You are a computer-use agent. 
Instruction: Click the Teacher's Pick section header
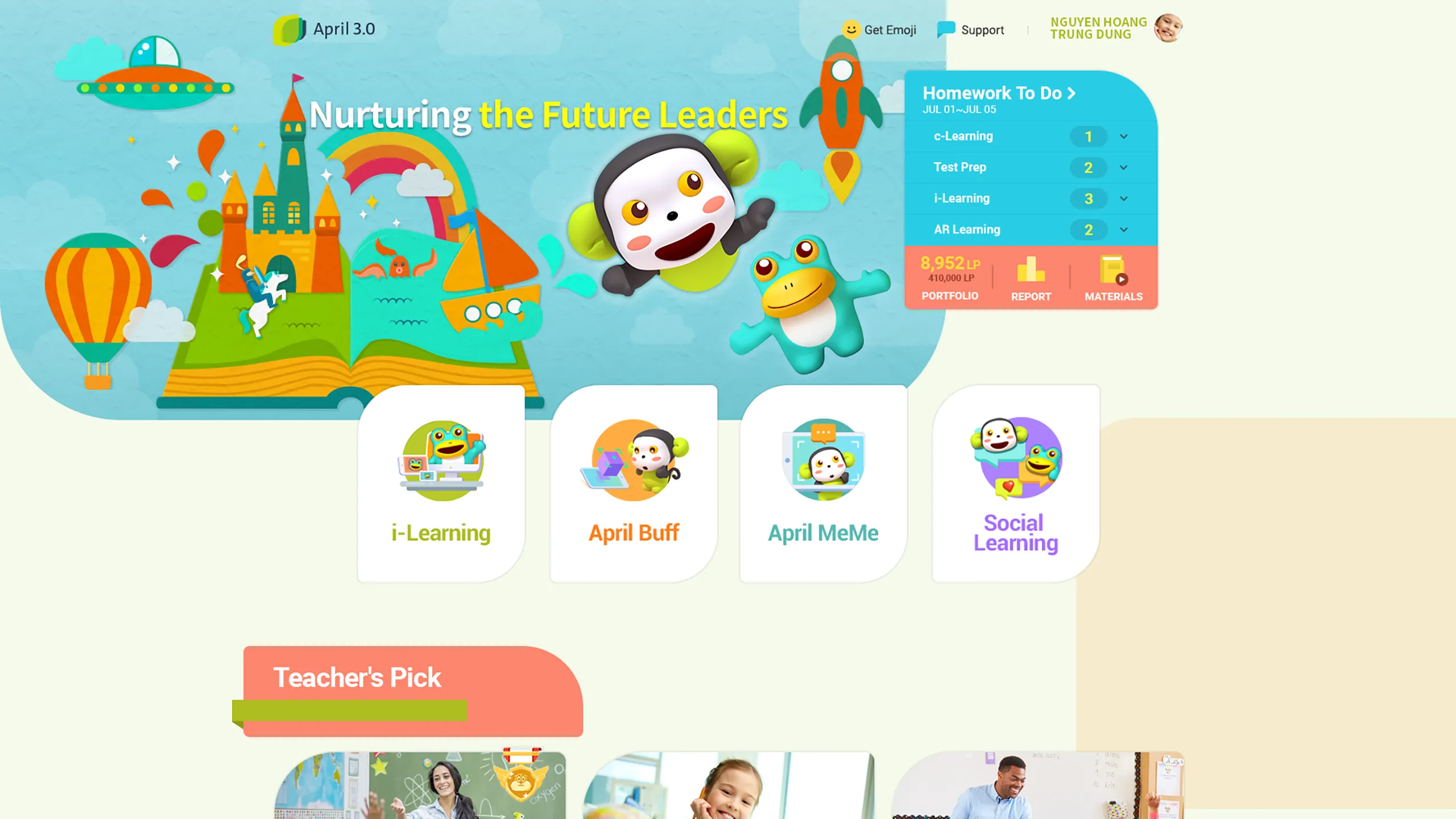(x=357, y=678)
